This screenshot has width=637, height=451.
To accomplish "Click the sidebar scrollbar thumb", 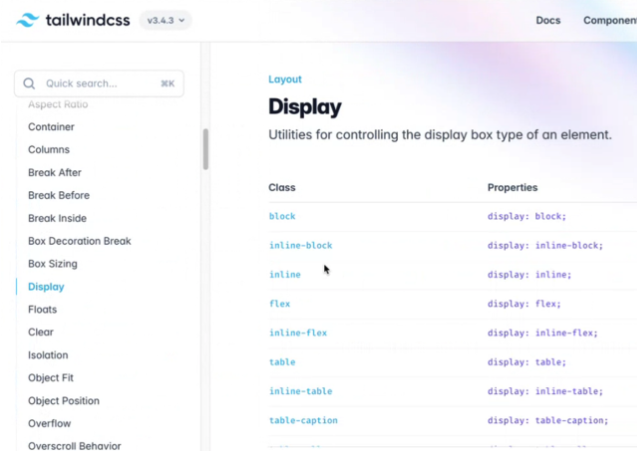I will click(x=206, y=149).
